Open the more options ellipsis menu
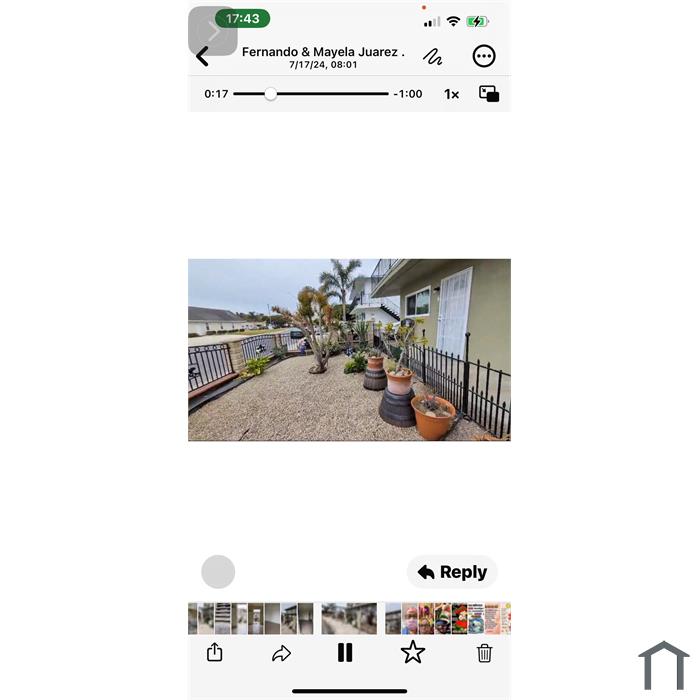 [x=484, y=56]
